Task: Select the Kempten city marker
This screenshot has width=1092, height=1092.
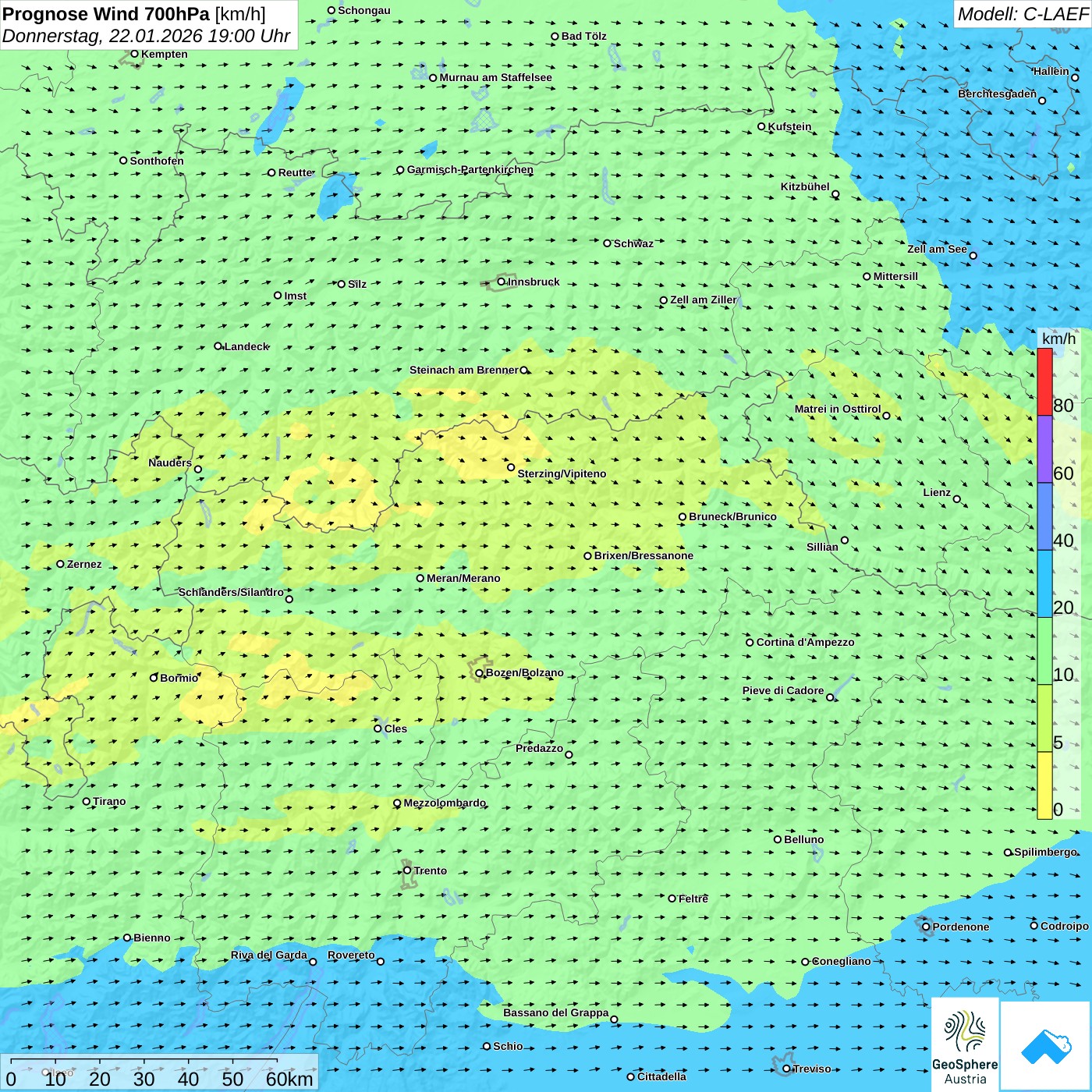Action: (134, 54)
